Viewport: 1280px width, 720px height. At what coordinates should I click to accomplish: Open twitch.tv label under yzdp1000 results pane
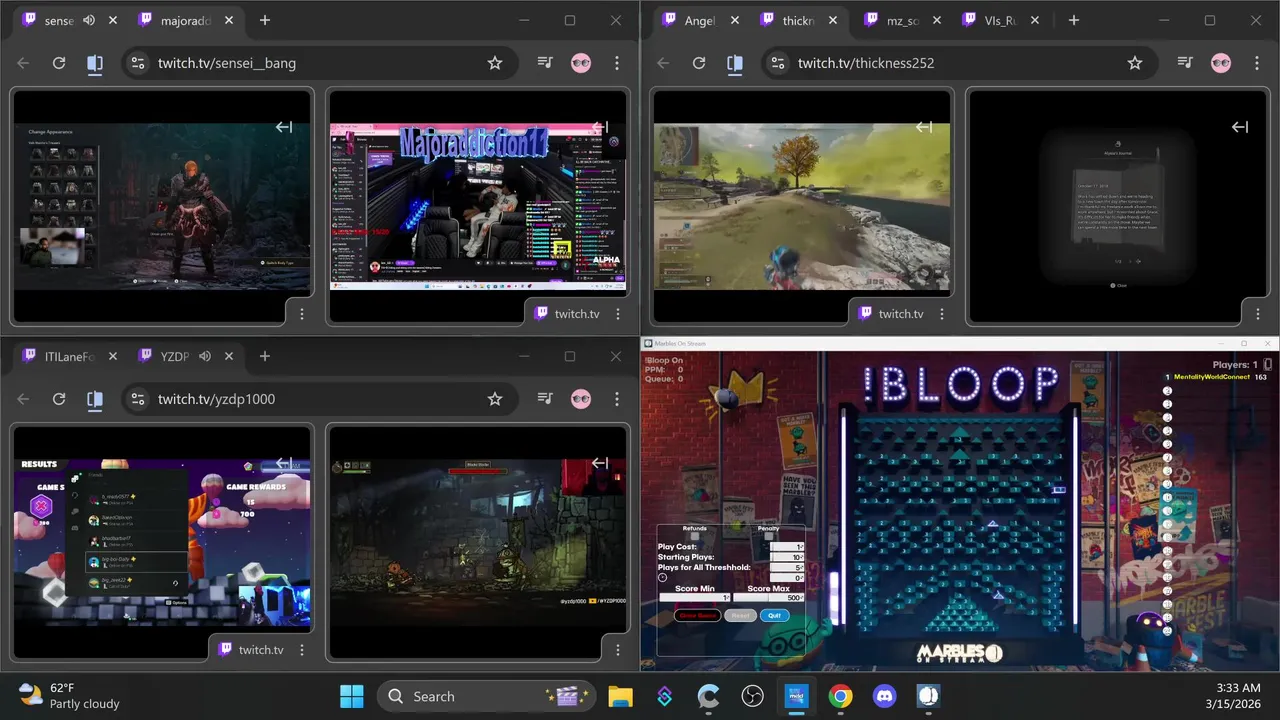click(x=251, y=649)
